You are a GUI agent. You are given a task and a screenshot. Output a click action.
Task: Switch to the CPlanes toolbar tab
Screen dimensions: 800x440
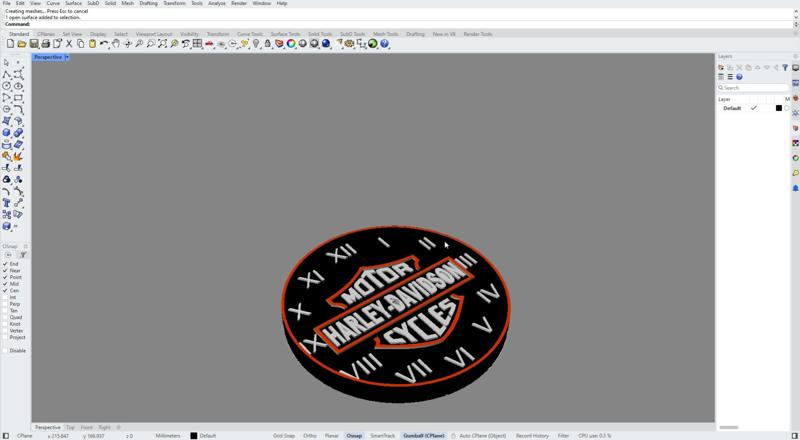(x=46, y=34)
